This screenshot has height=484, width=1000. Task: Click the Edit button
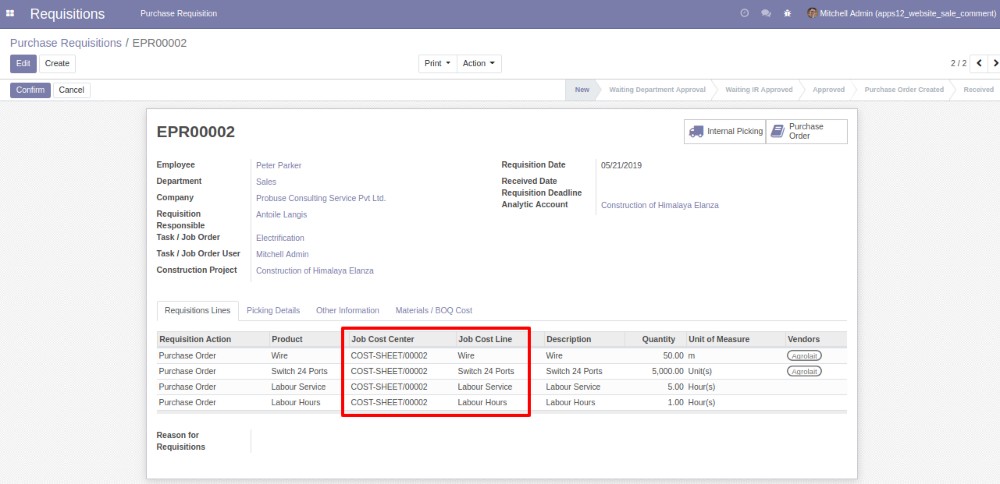[x=23, y=63]
